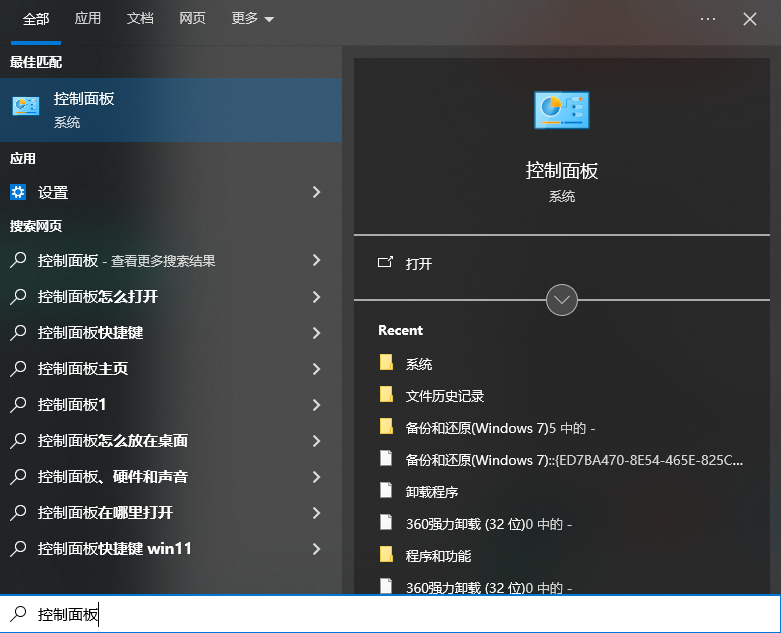Click search icon beside 控制面板怎么放在桌面
The height and width of the screenshot is (633, 781).
[x=18, y=440]
